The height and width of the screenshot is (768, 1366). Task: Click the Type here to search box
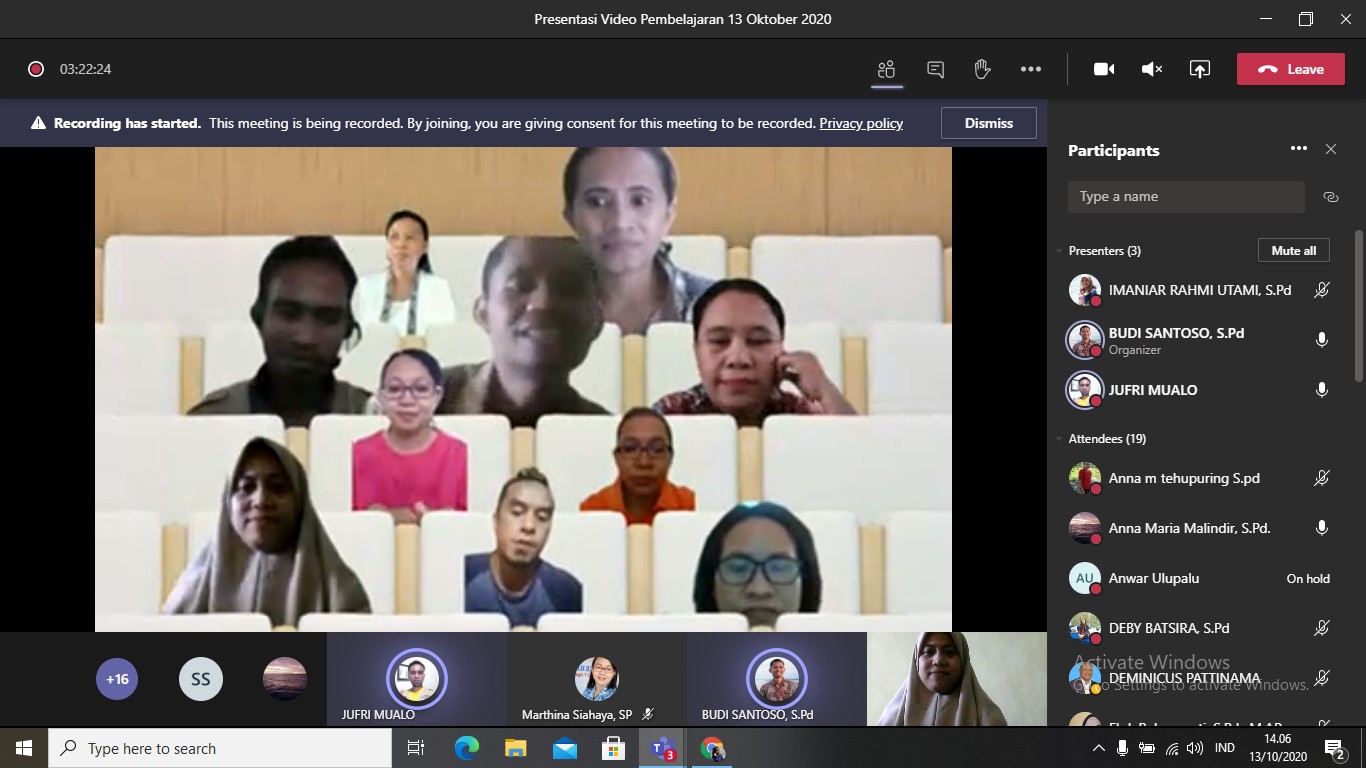[x=220, y=748]
